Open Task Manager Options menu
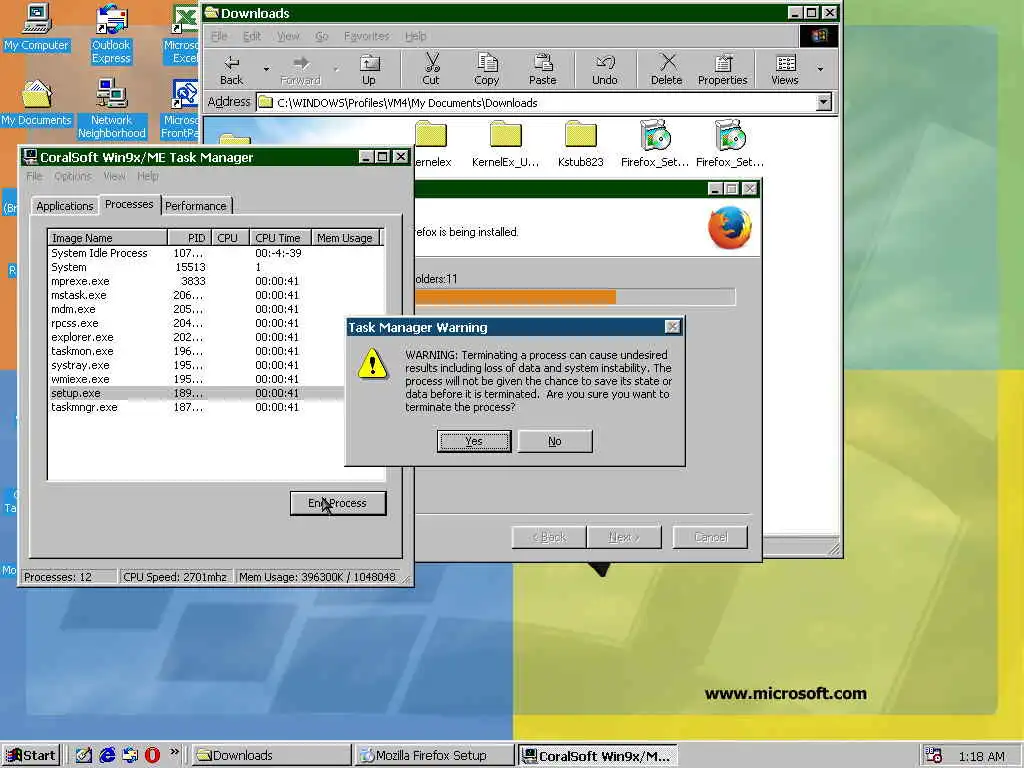Image resolution: width=1024 pixels, height=768 pixels. 72,176
